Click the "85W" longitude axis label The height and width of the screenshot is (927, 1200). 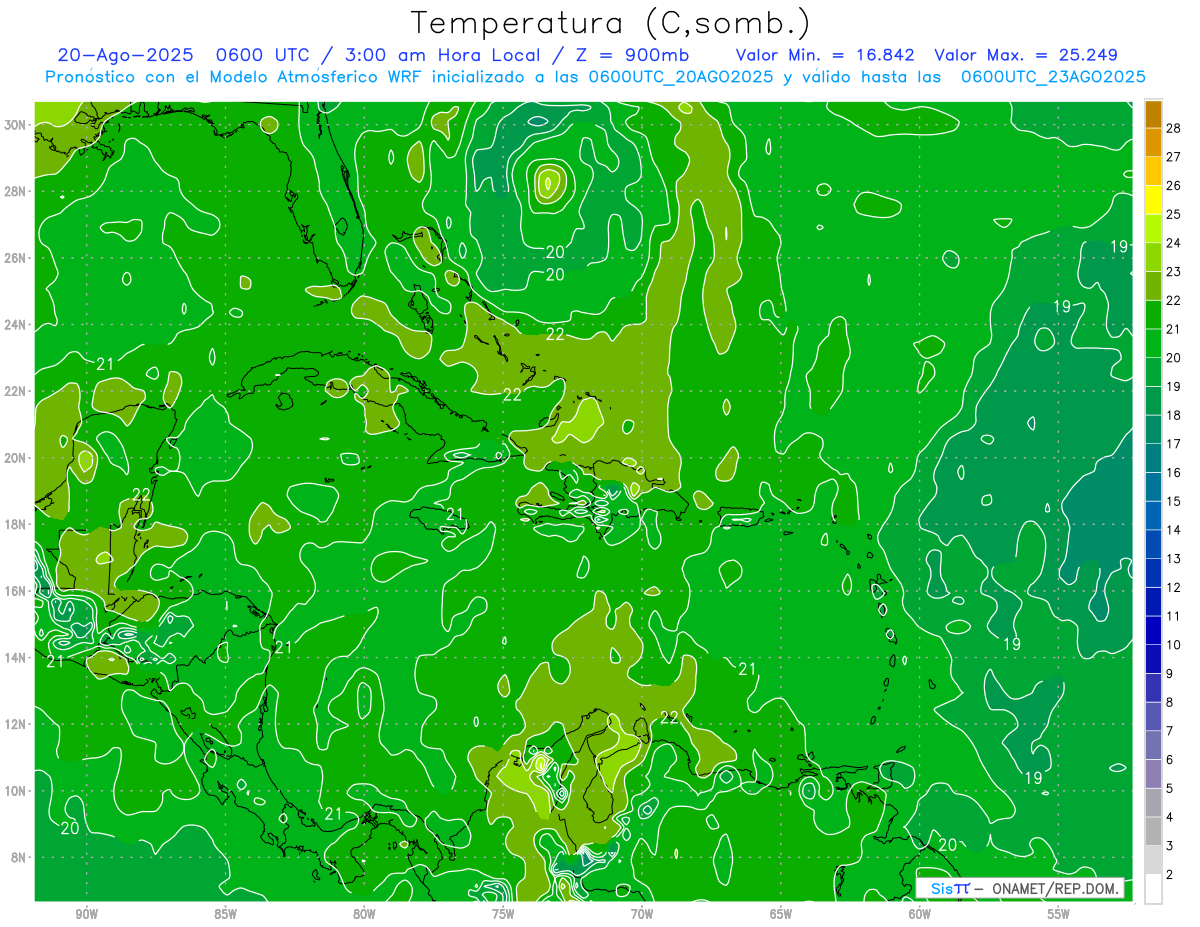point(225,914)
